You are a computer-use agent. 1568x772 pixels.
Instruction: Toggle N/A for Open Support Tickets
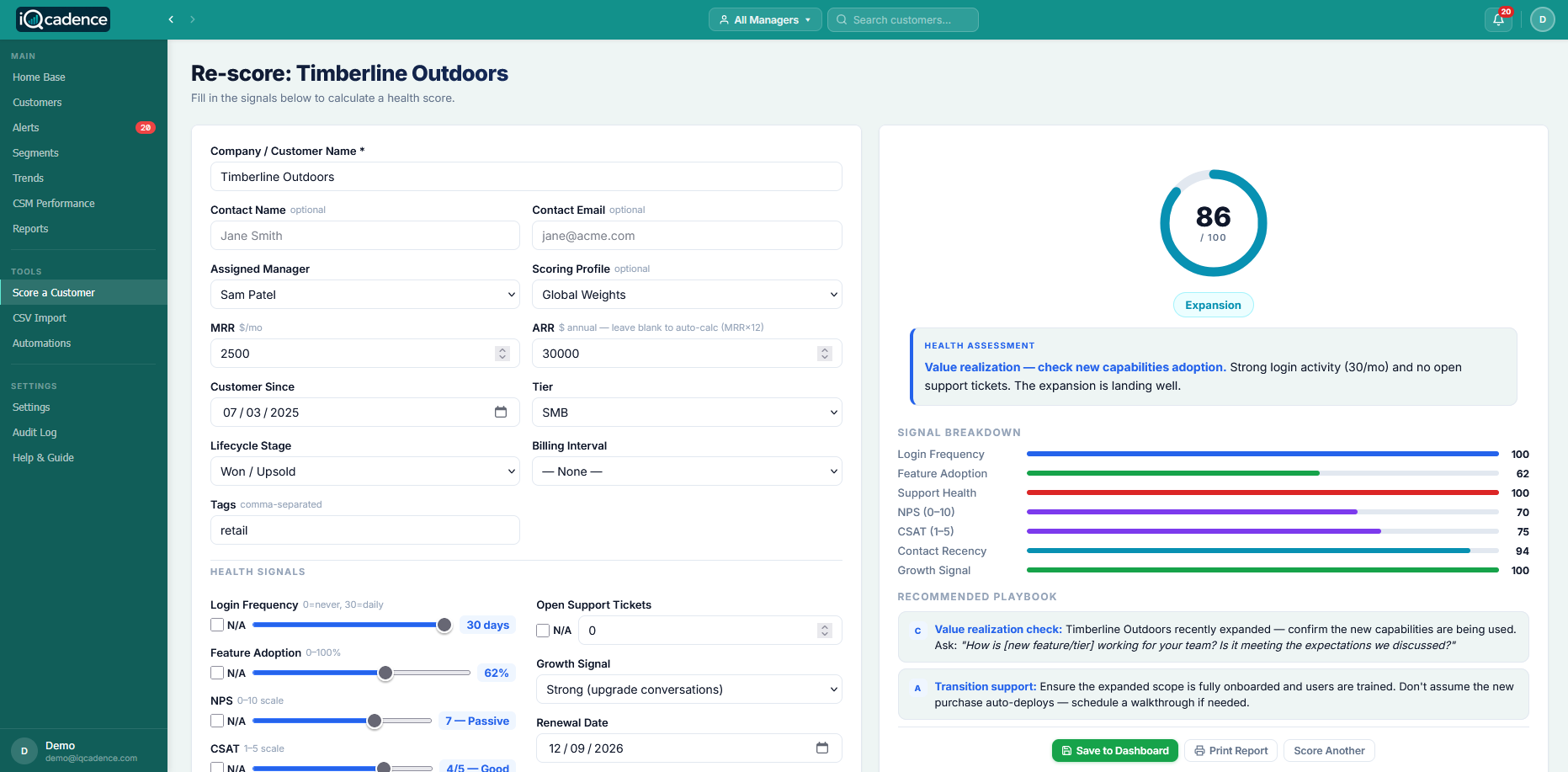tap(542, 630)
